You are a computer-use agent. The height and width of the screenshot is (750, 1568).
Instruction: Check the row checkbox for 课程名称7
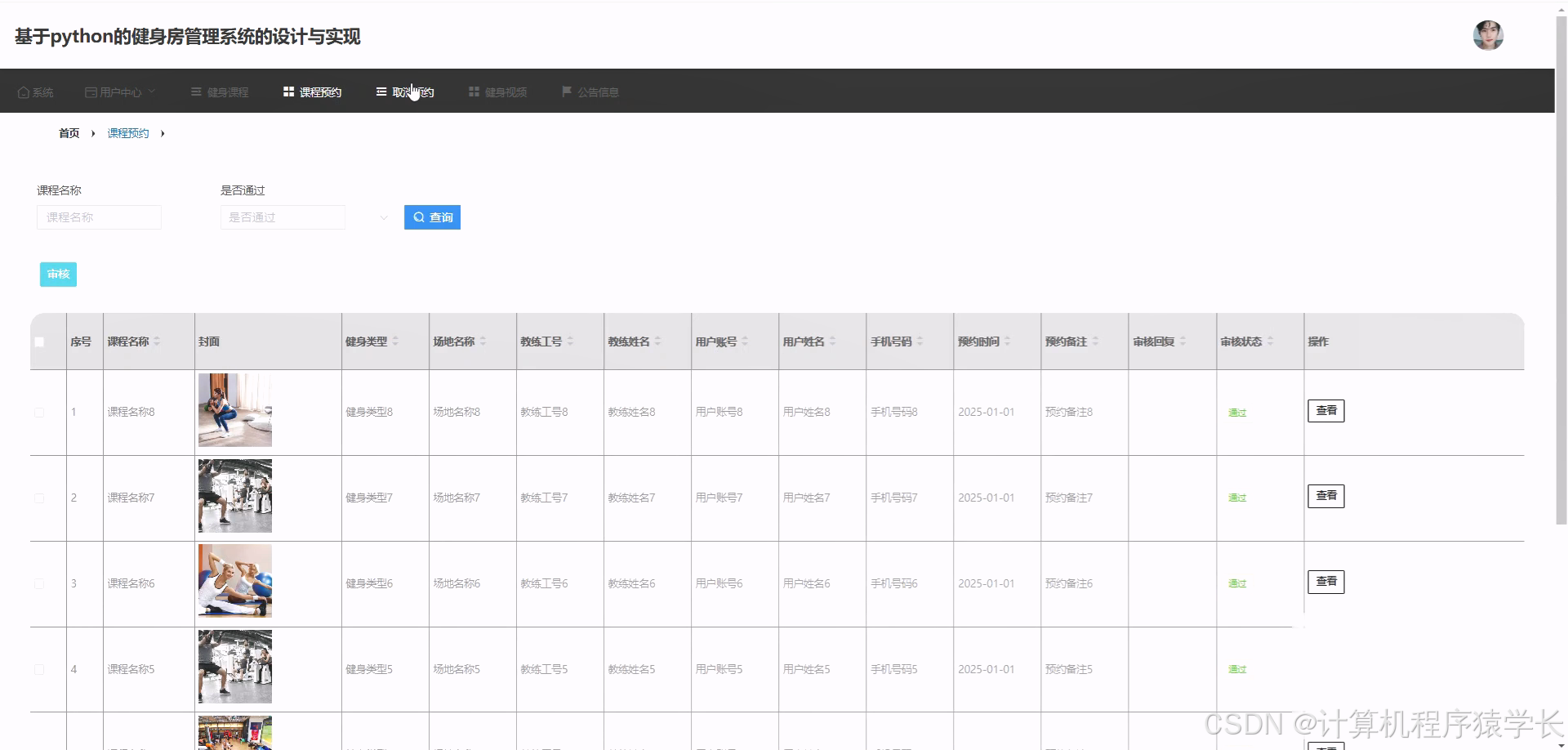coord(39,498)
